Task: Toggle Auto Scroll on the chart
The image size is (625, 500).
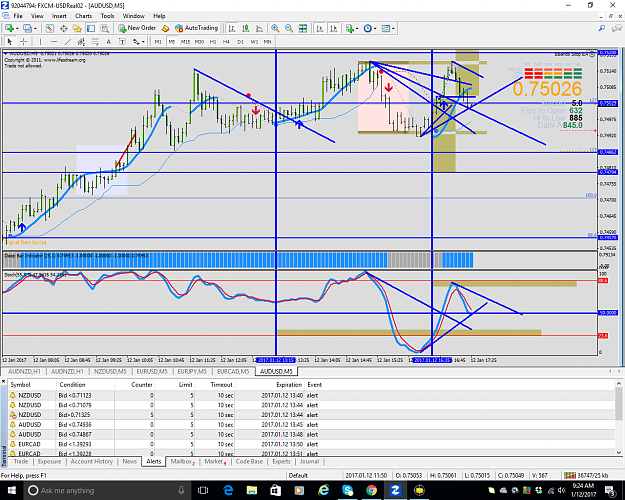Action: pyautogui.click(x=320, y=28)
